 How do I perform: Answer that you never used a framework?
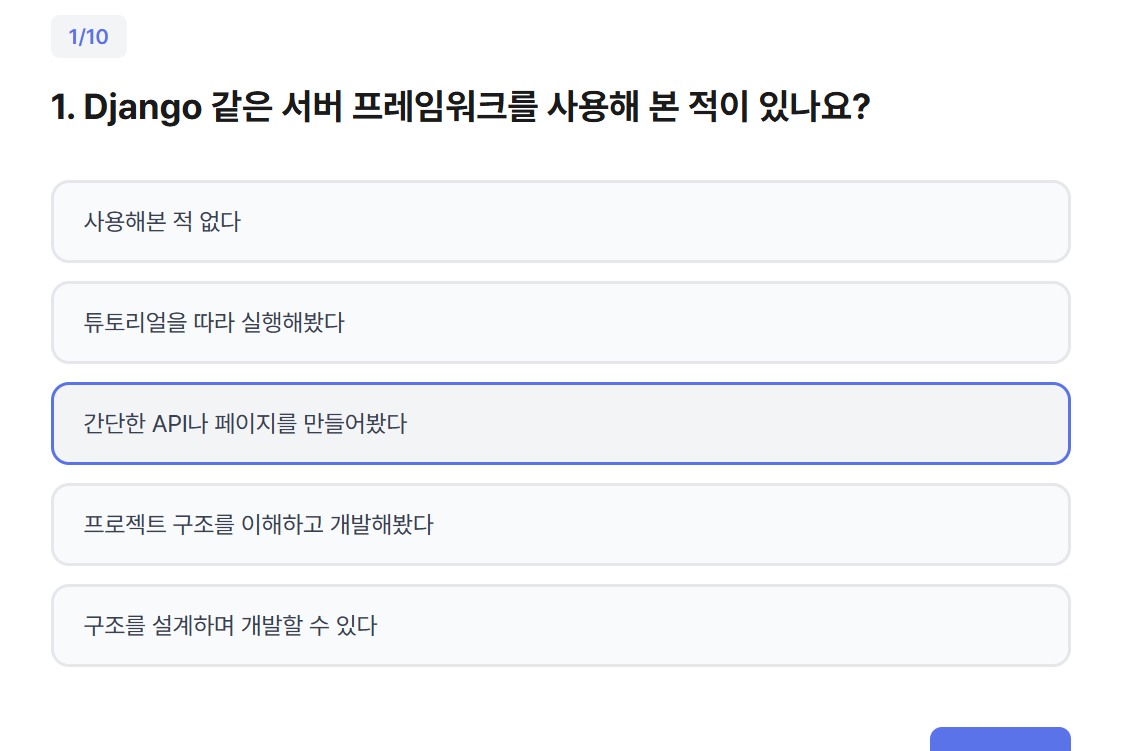[560, 222]
